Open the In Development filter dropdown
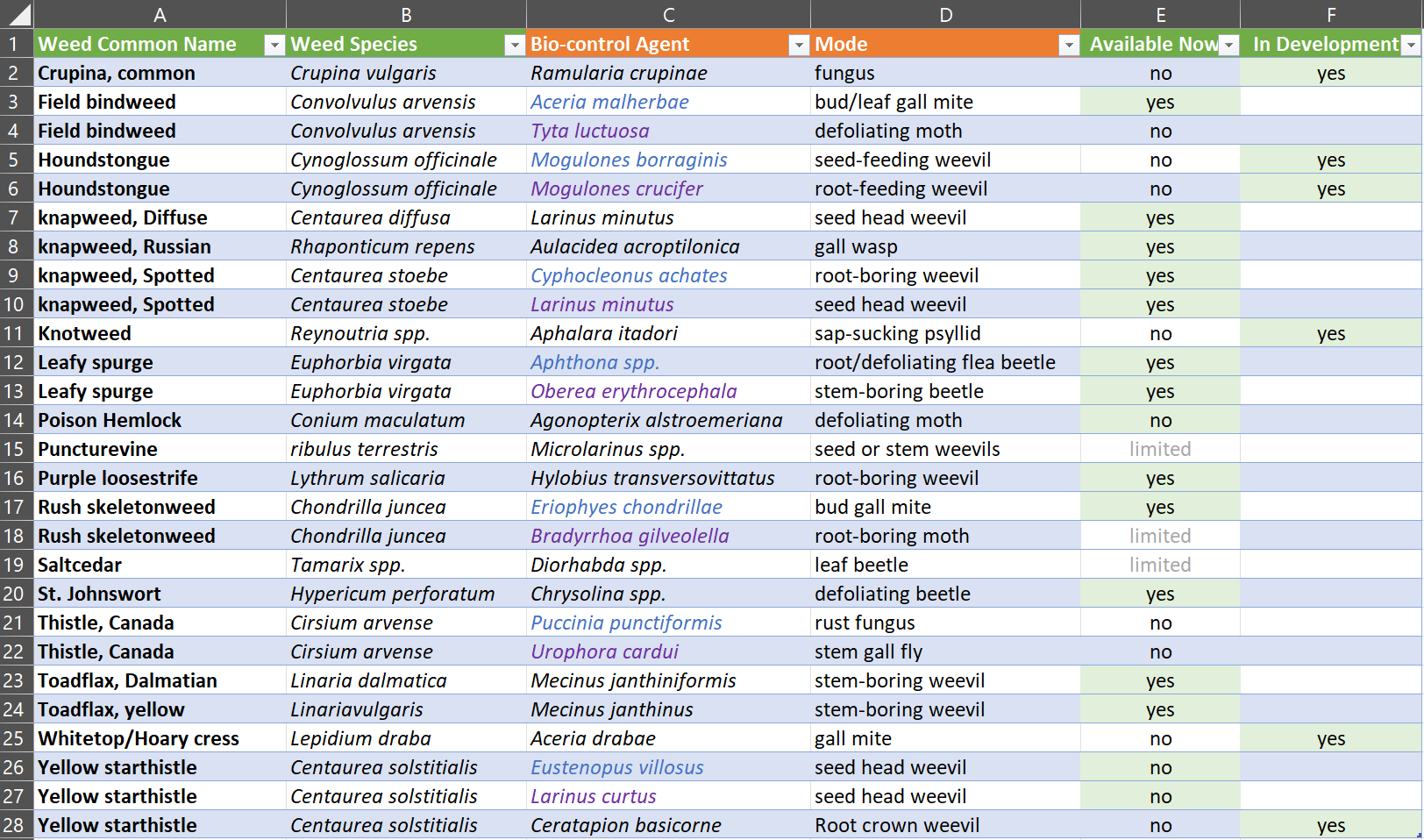This screenshot has width=1424, height=840. (x=1411, y=46)
